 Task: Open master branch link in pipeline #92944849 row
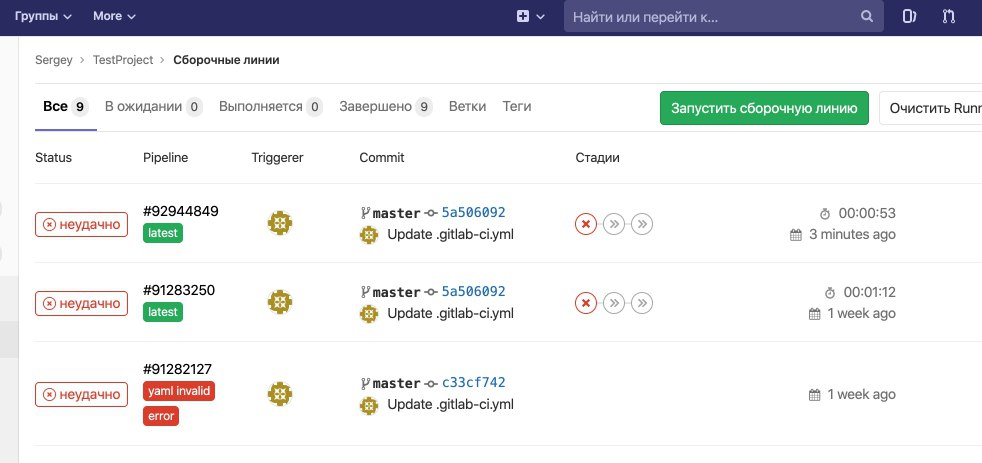(396, 213)
